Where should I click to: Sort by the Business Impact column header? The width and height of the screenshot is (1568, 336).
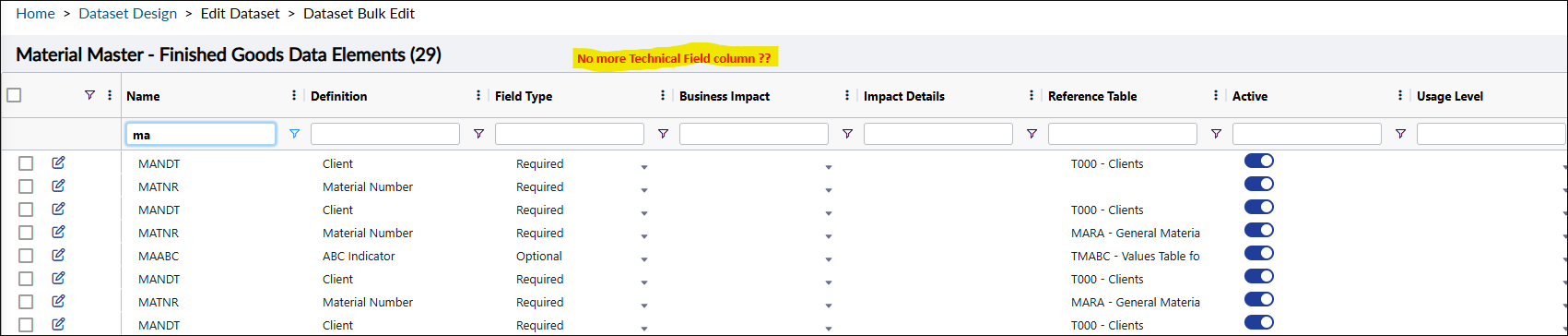coord(725,96)
